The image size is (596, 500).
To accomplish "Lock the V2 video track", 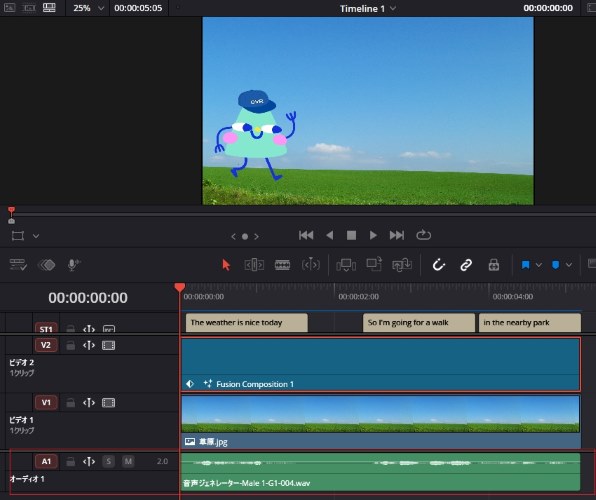I will (x=70, y=345).
